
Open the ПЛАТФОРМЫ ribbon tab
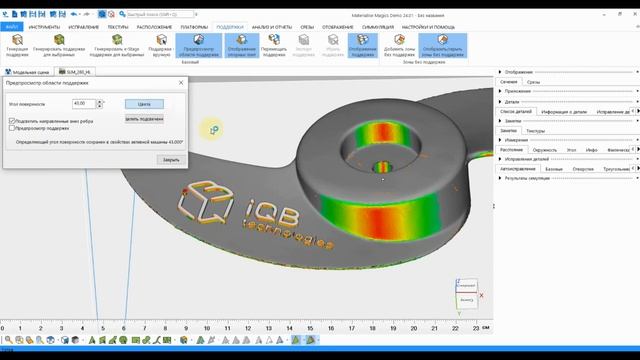[194, 27]
